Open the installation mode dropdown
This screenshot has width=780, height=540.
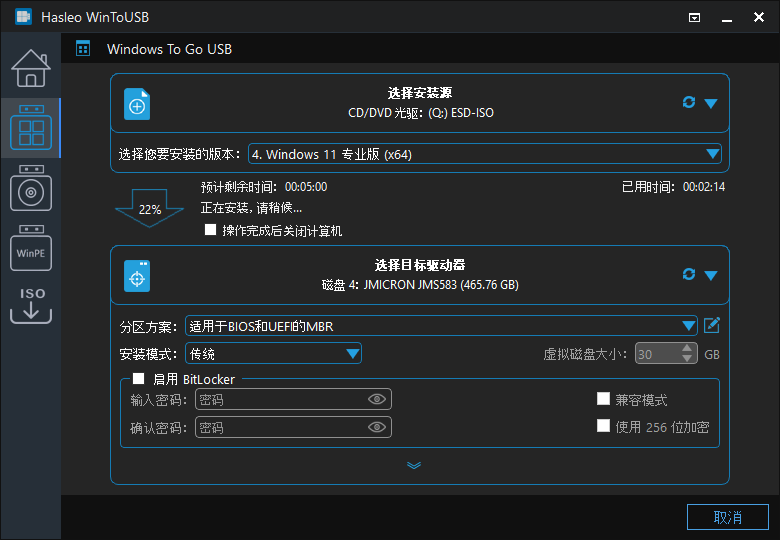tap(273, 354)
